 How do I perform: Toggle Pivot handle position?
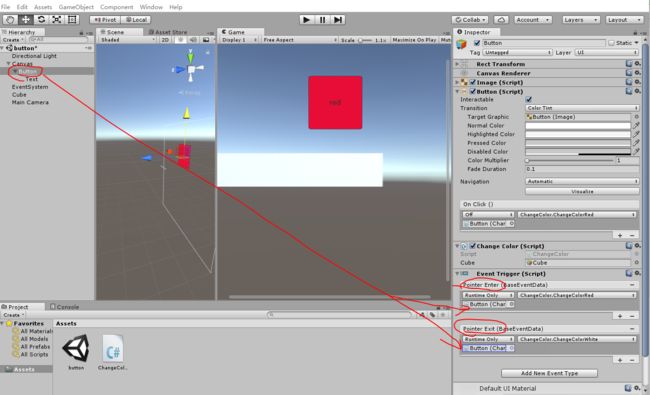[105, 19]
